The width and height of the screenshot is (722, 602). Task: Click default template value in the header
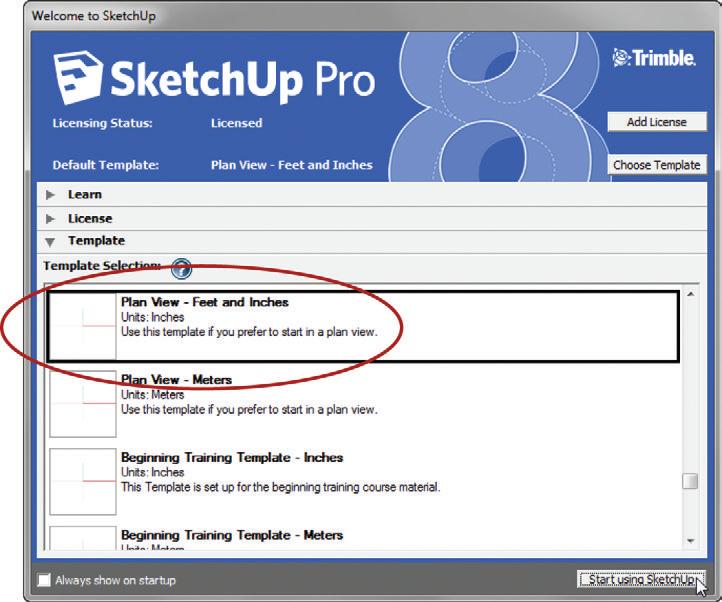292,165
